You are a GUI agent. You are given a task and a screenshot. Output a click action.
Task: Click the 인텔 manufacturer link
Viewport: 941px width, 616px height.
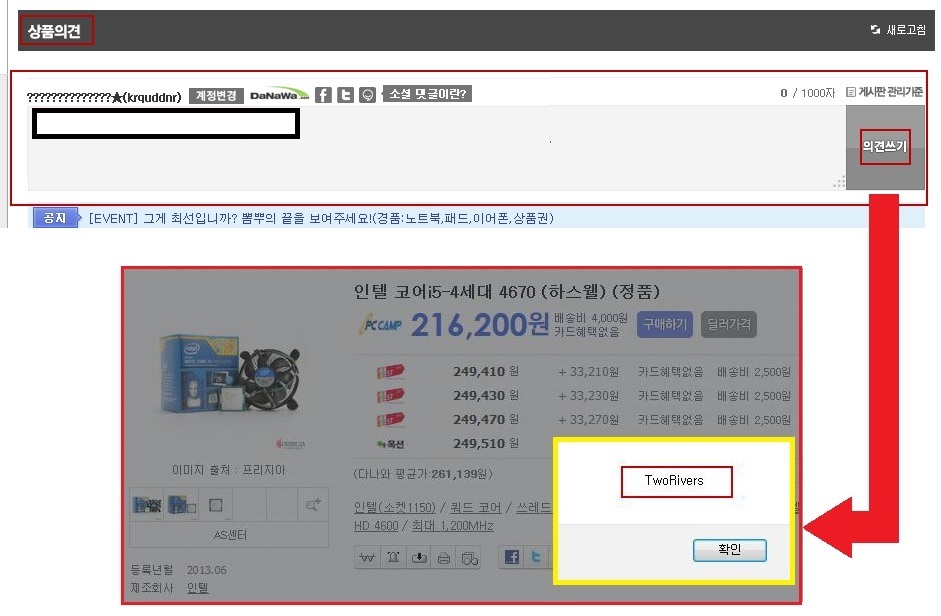tap(197, 588)
